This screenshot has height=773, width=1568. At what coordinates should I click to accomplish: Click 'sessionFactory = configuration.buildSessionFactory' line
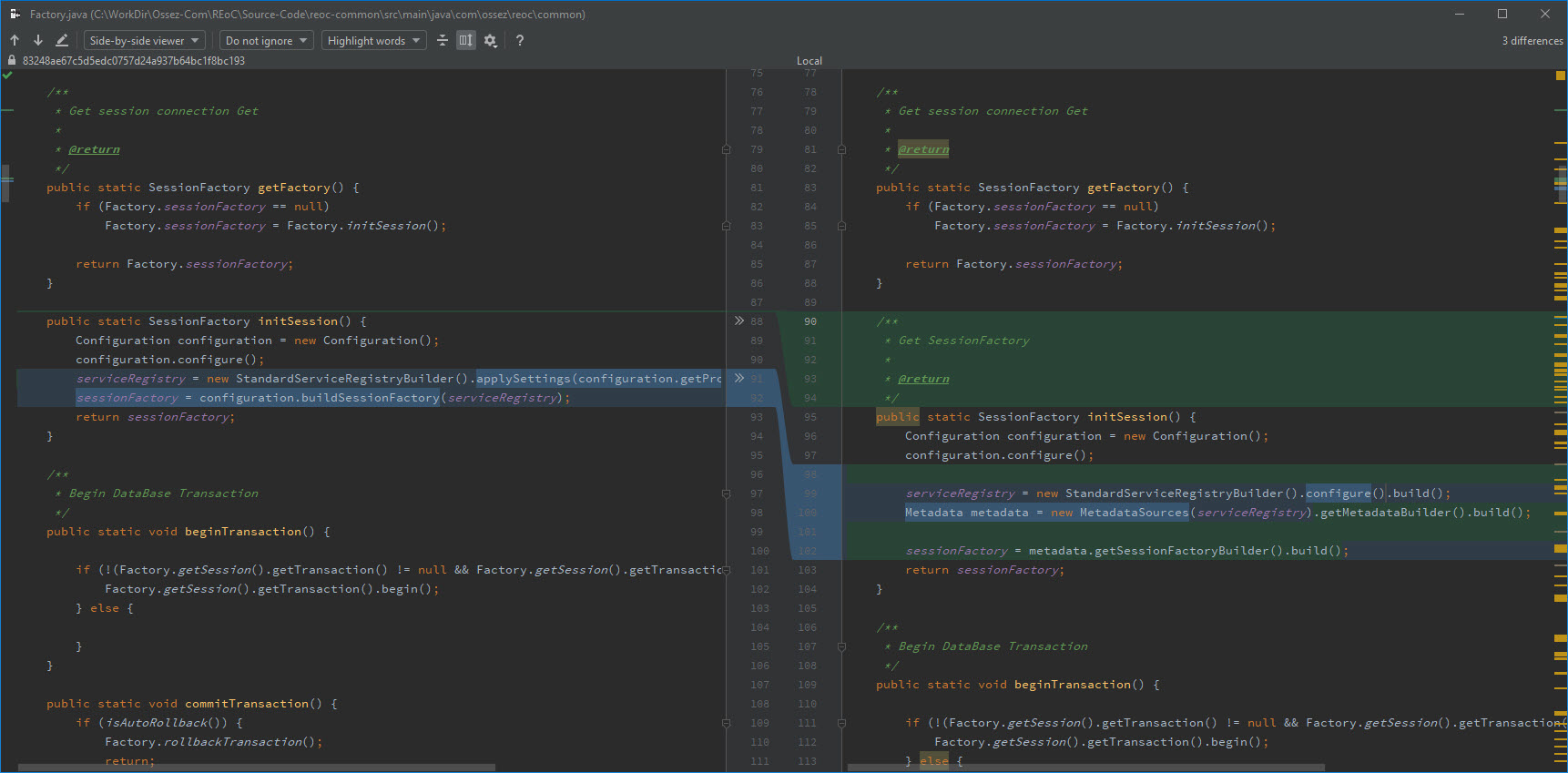[x=323, y=398]
